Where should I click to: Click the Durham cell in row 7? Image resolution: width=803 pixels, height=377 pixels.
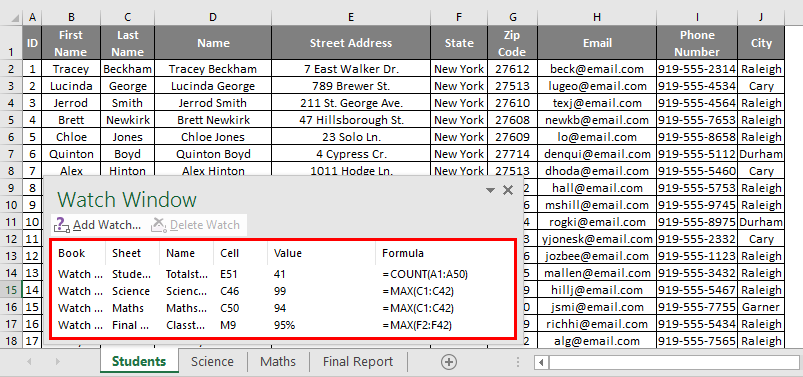coord(761,154)
